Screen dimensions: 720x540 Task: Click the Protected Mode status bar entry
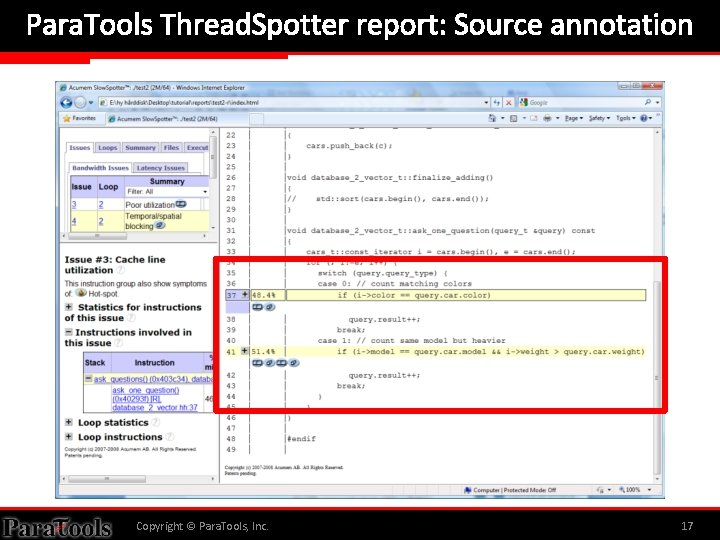tap(510, 490)
